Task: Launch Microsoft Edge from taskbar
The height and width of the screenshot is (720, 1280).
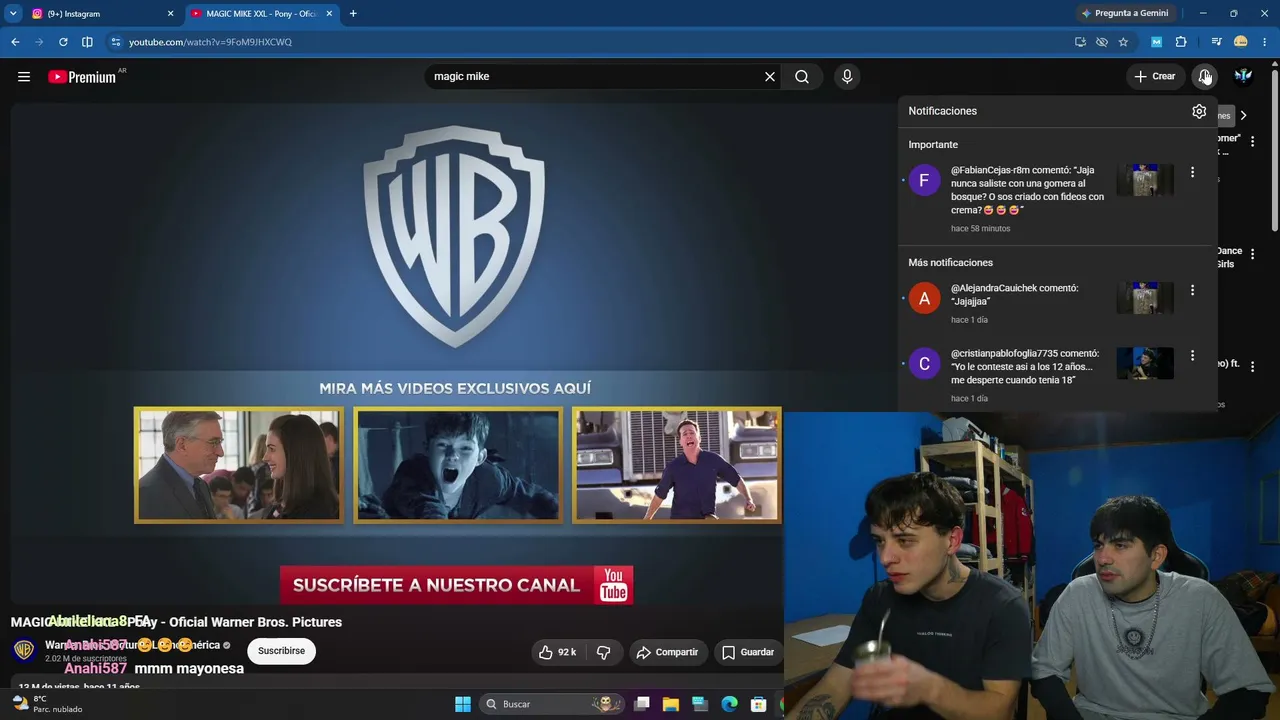Action: [x=730, y=704]
